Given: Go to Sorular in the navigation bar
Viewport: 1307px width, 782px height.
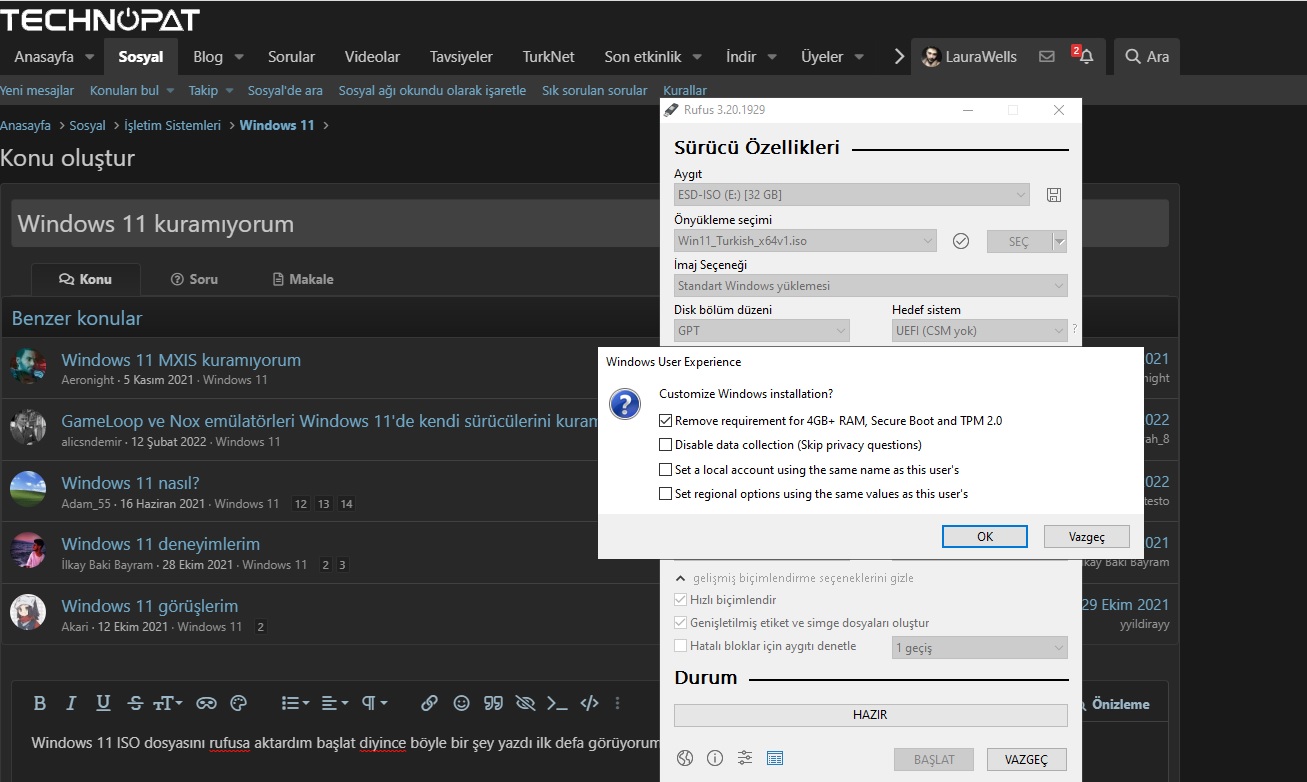Looking at the screenshot, I should pyautogui.click(x=291, y=57).
